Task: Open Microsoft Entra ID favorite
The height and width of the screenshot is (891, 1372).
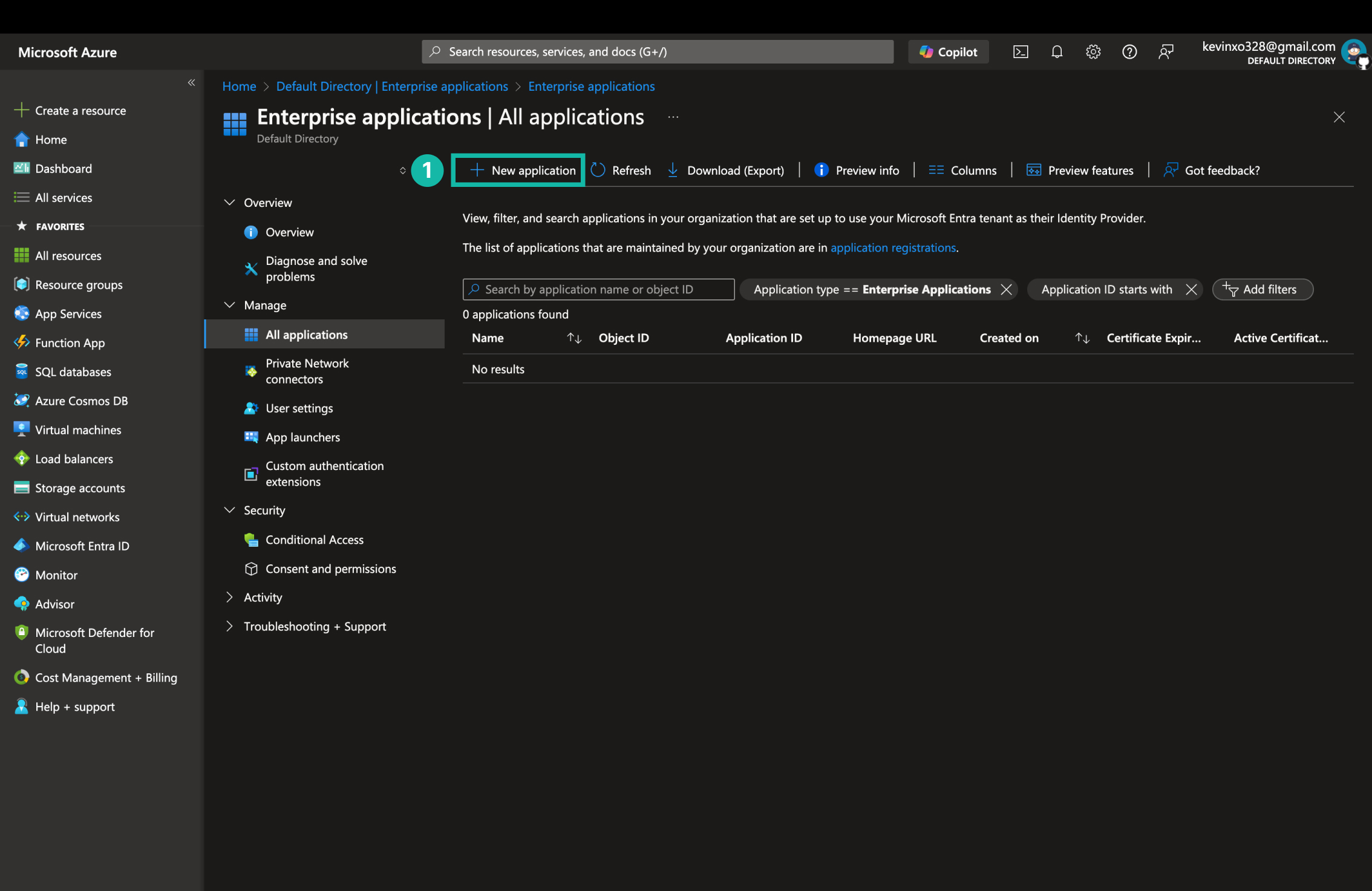Action: point(72,546)
